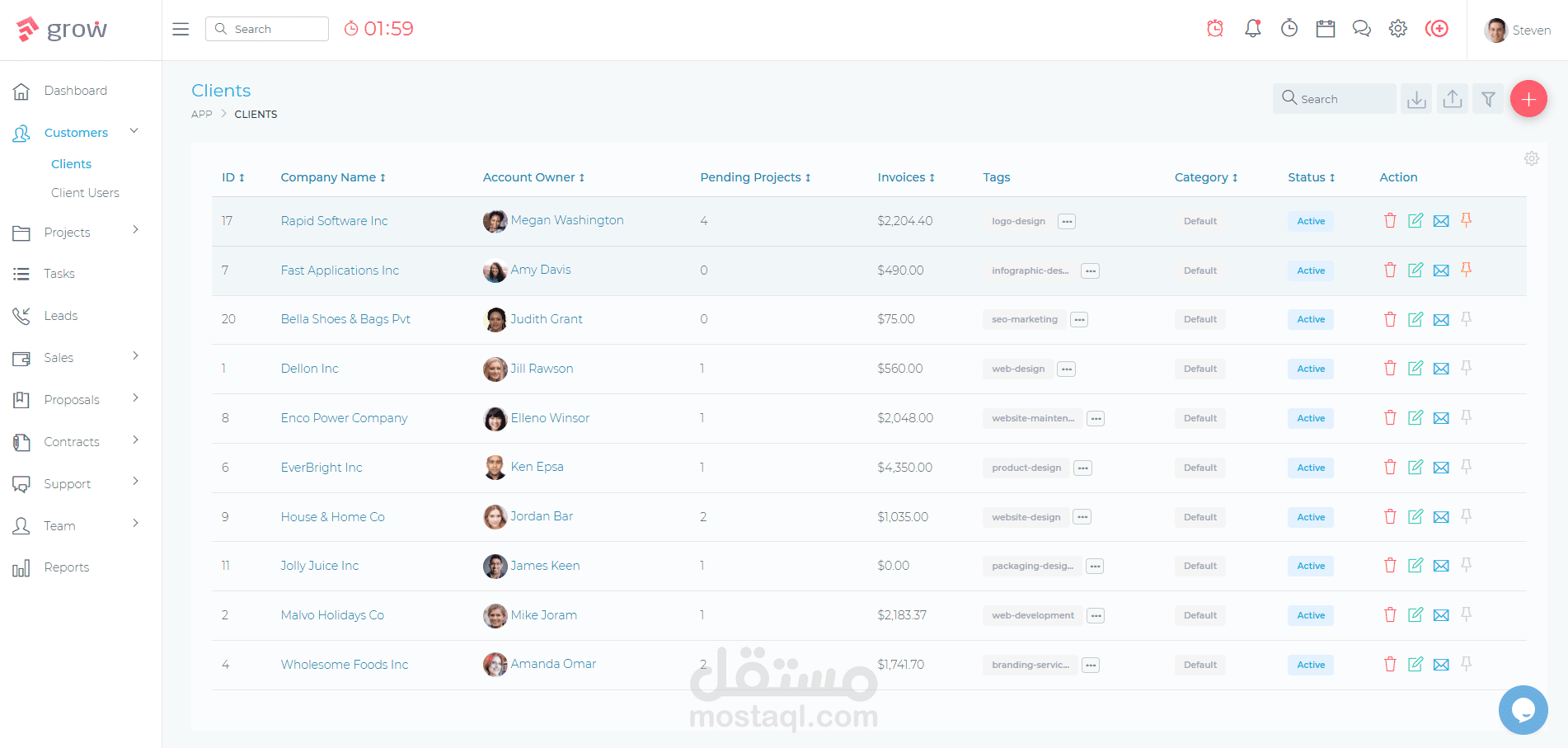Show more tags for EverBright Inc
Screen dimensions: 1568x748
coord(1083,468)
